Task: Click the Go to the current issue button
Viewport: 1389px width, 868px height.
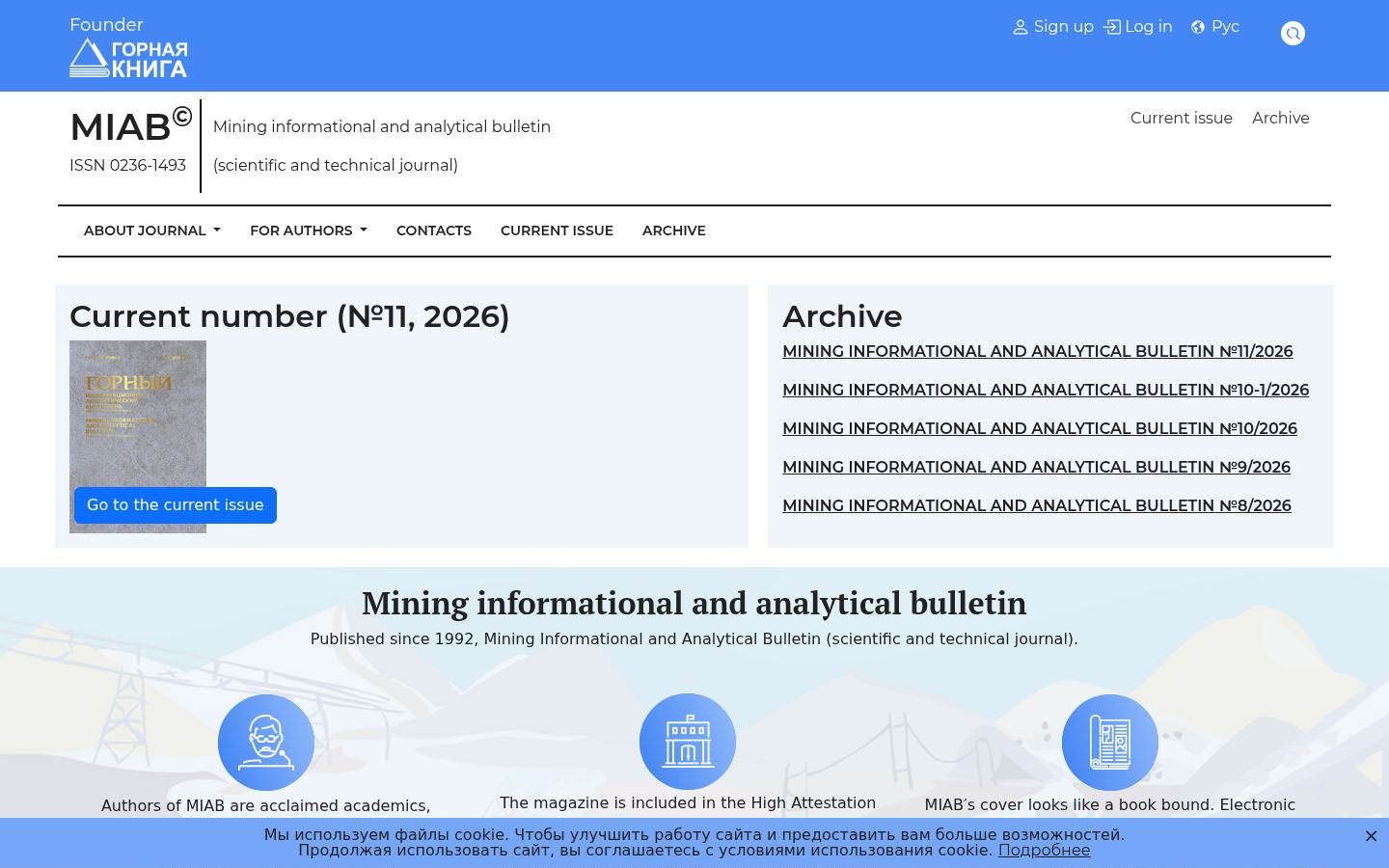Action: pyautogui.click(x=176, y=505)
